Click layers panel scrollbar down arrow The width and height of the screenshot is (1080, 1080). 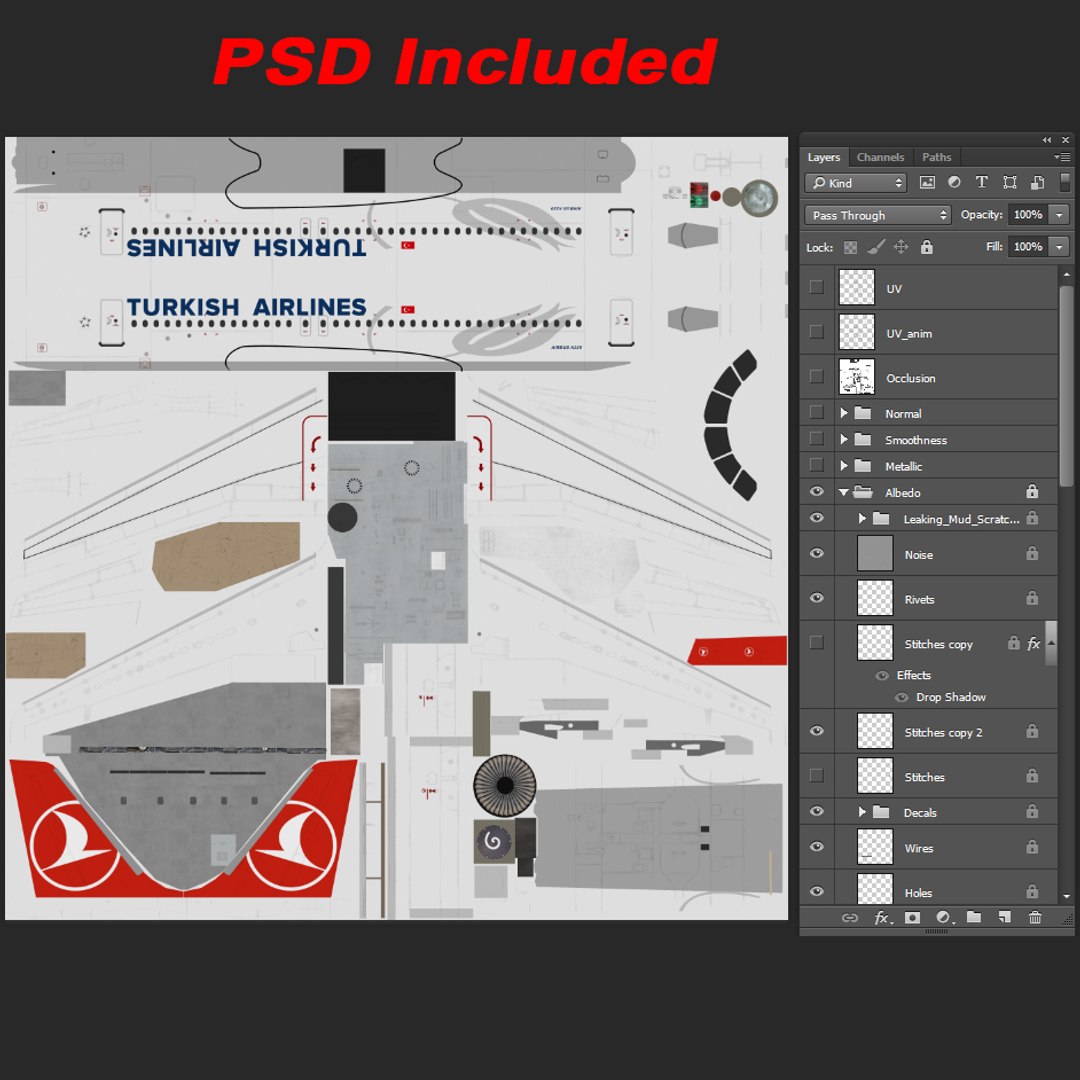1067,897
